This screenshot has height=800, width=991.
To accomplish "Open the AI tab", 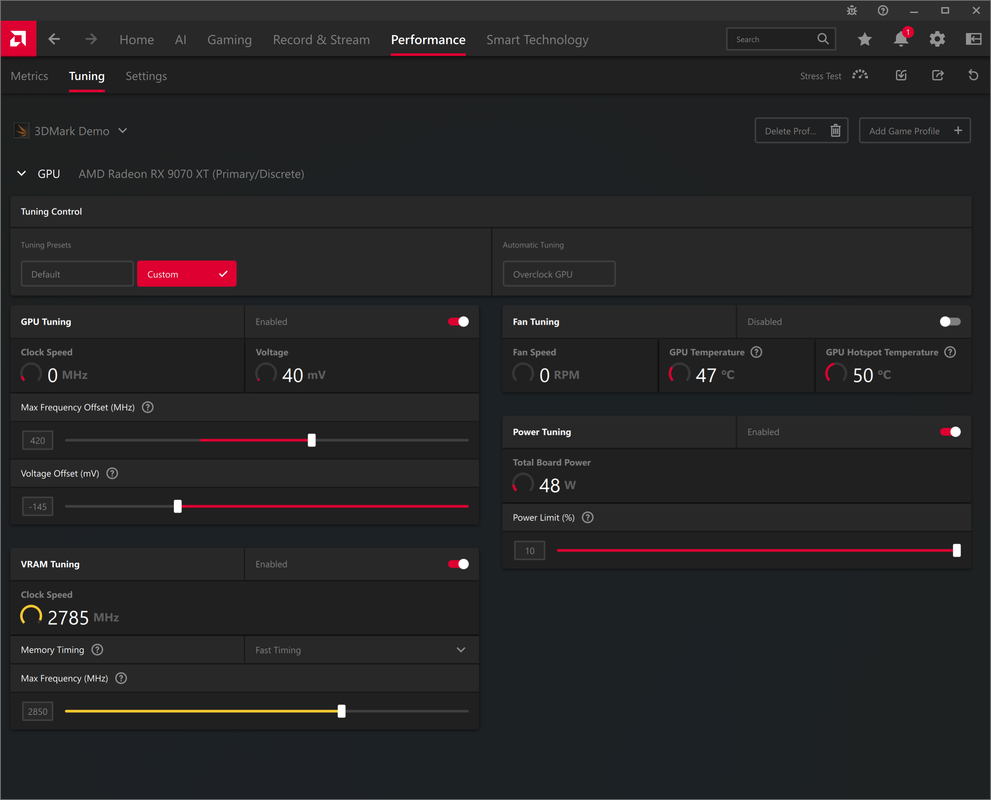I will coord(181,40).
